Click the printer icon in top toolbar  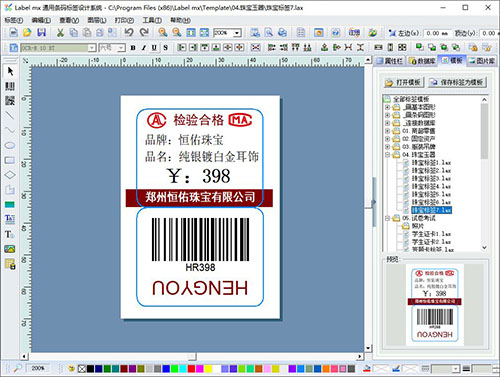click(x=282, y=32)
